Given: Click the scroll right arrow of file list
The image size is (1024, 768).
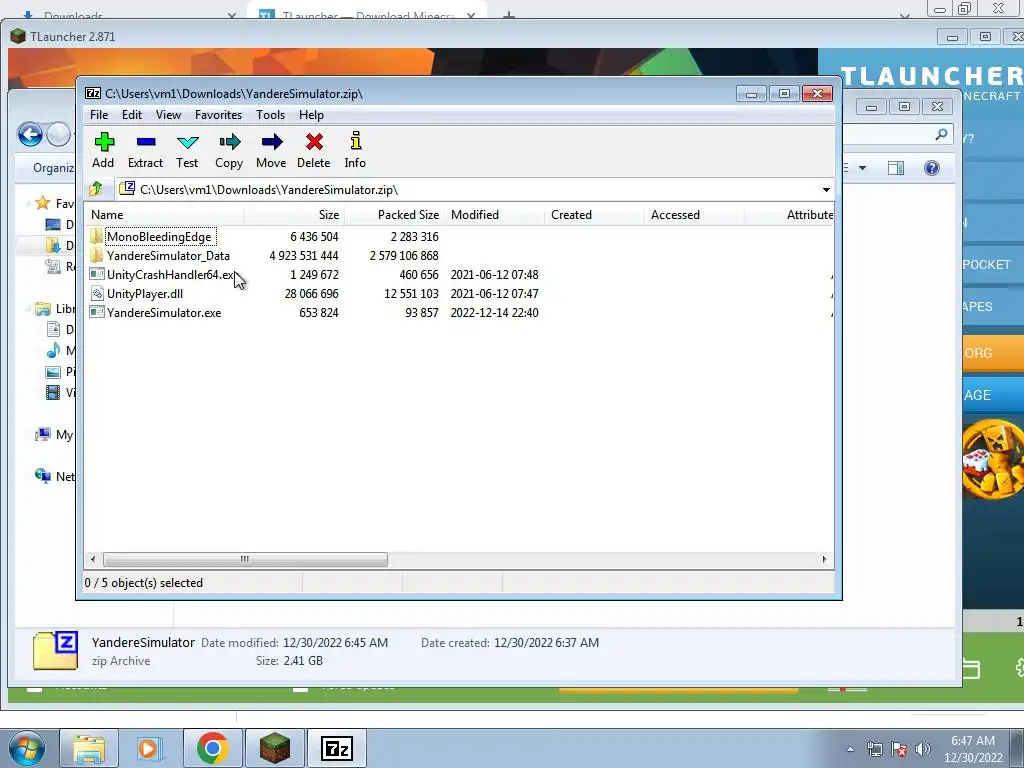Looking at the screenshot, I should pyautogui.click(x=824, y=560).
